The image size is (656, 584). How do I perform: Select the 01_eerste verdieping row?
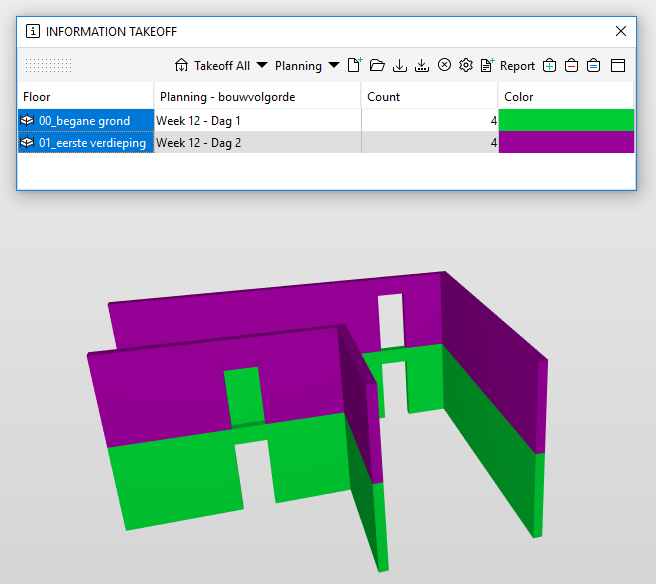coord(85,143)
